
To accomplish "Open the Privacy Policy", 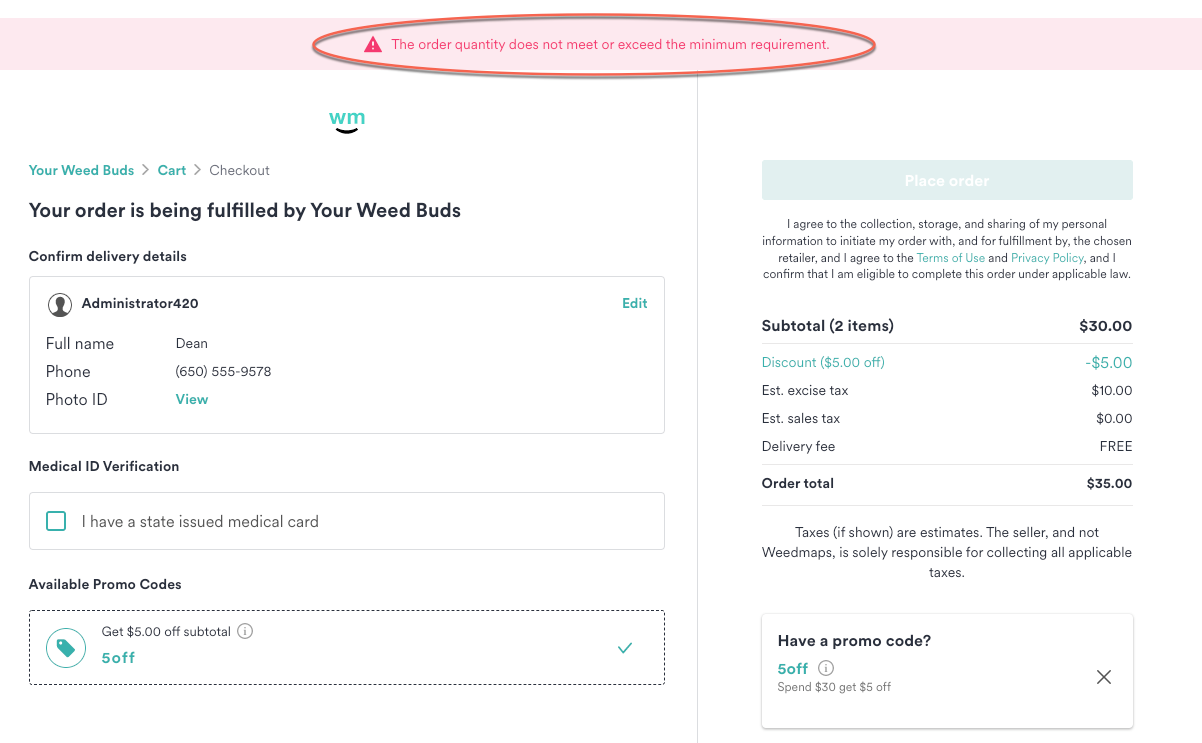I will (x=1046, y=257).
